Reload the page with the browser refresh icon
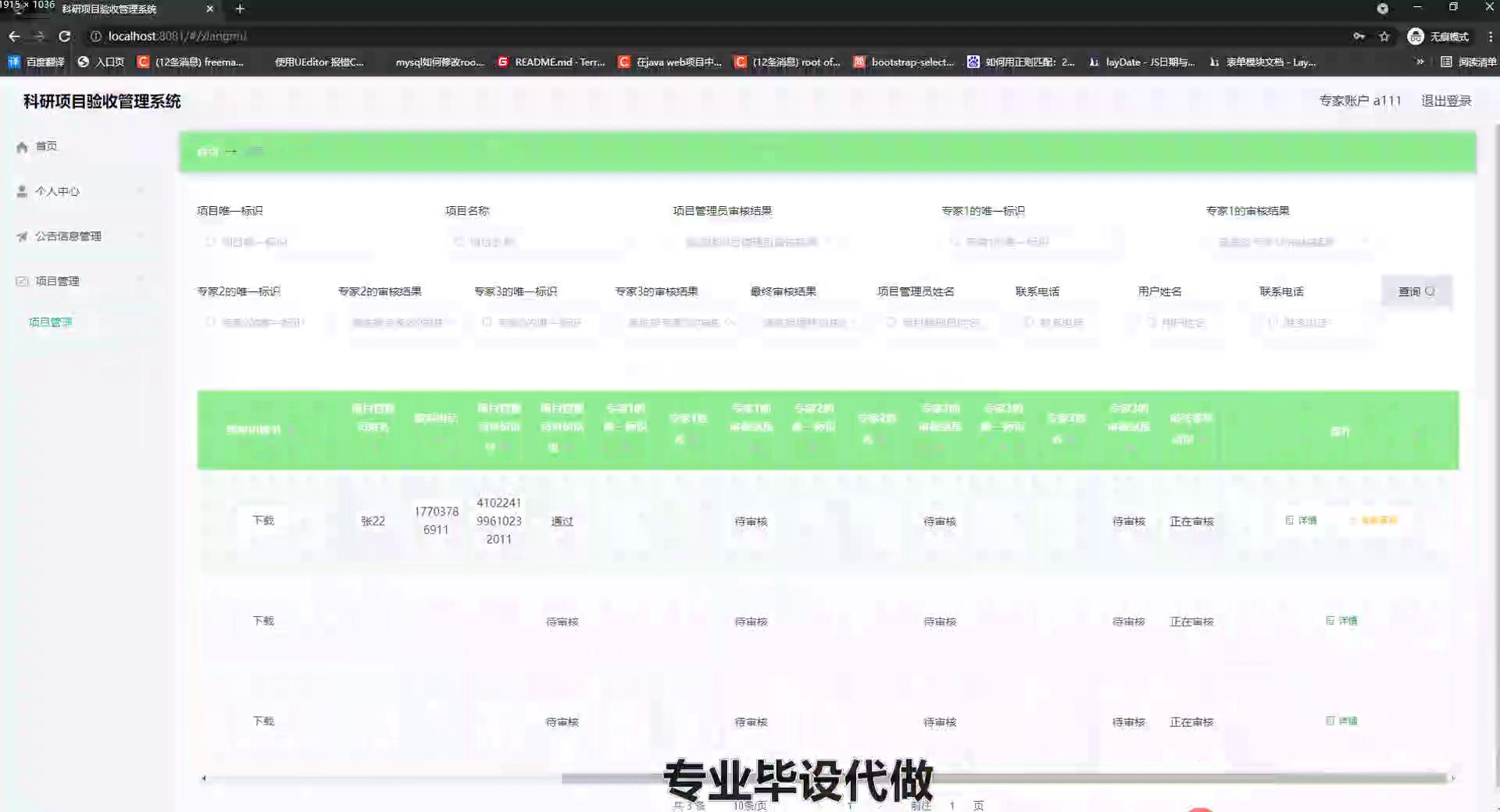 point(65,36)
